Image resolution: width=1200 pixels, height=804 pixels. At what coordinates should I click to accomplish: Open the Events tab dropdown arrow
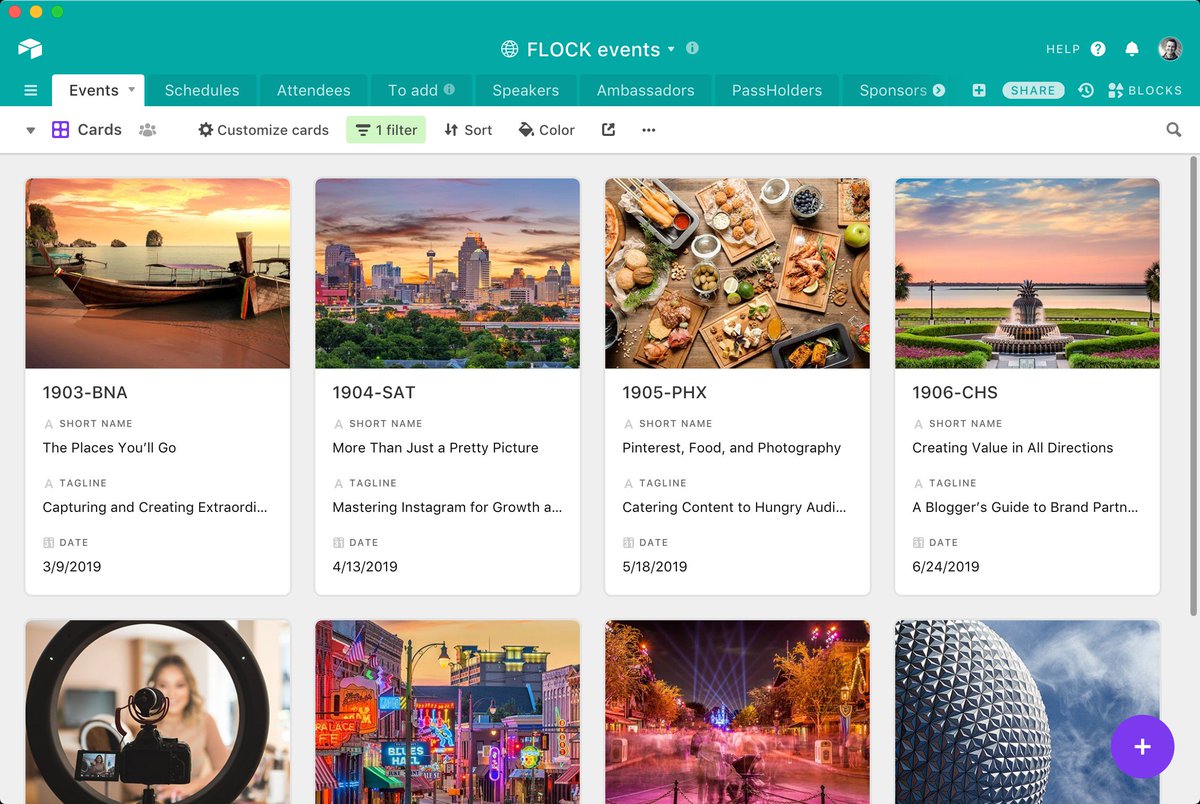click(131, 90)
